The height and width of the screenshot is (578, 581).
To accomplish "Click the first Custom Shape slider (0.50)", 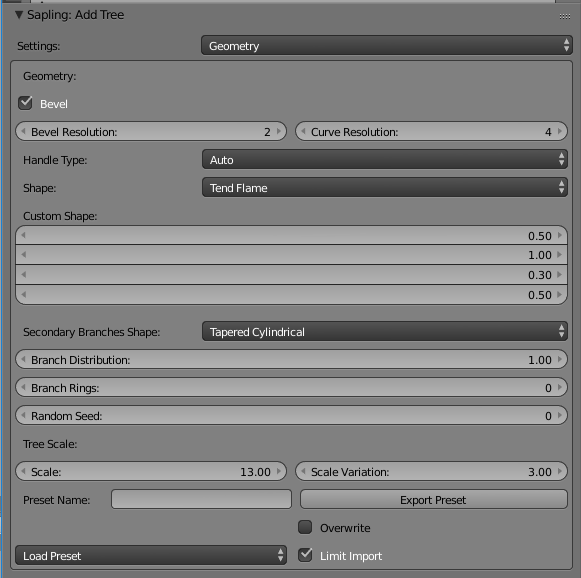I will pyautogui.click(x=291, y=235).
